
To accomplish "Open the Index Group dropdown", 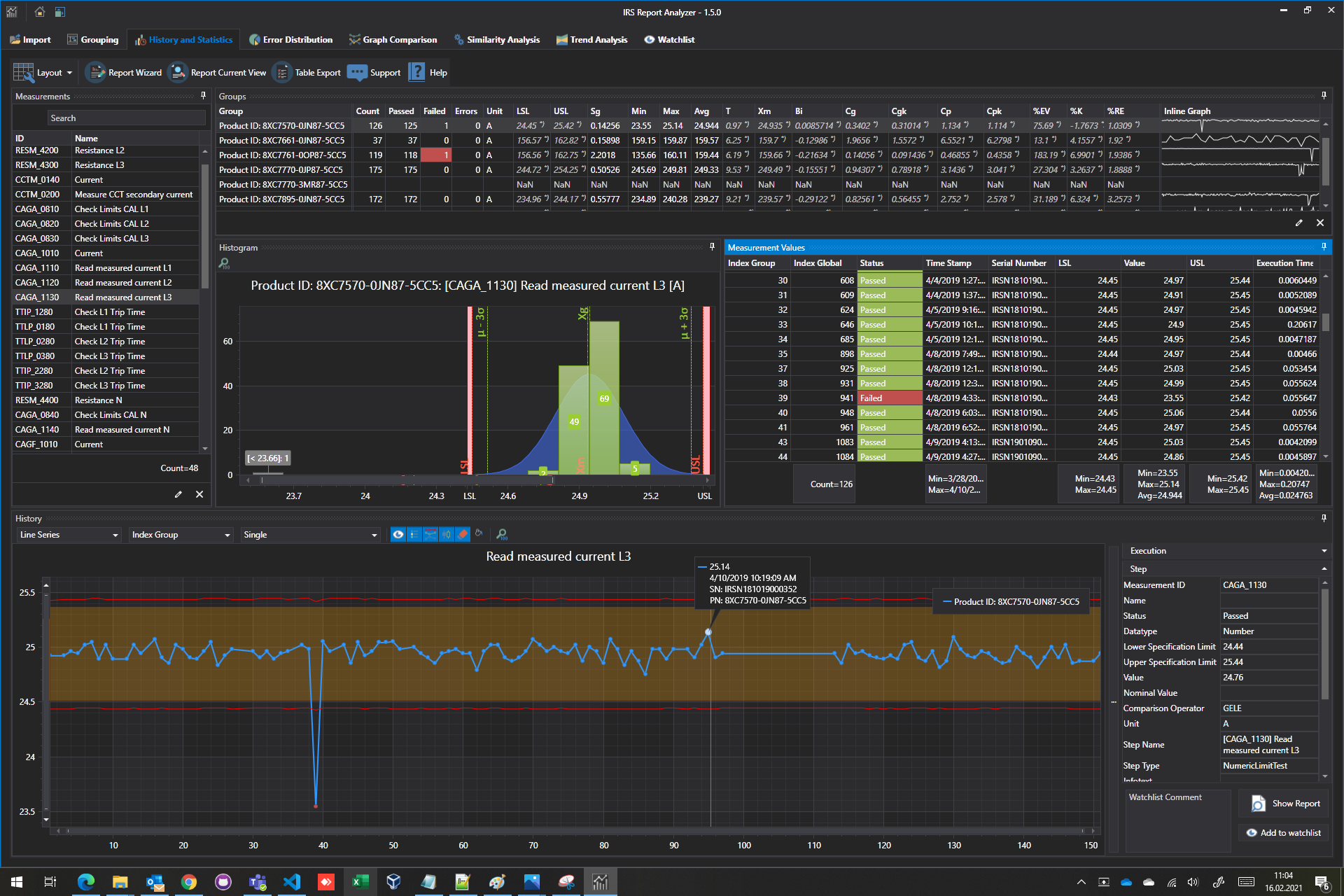I will 181,535.
